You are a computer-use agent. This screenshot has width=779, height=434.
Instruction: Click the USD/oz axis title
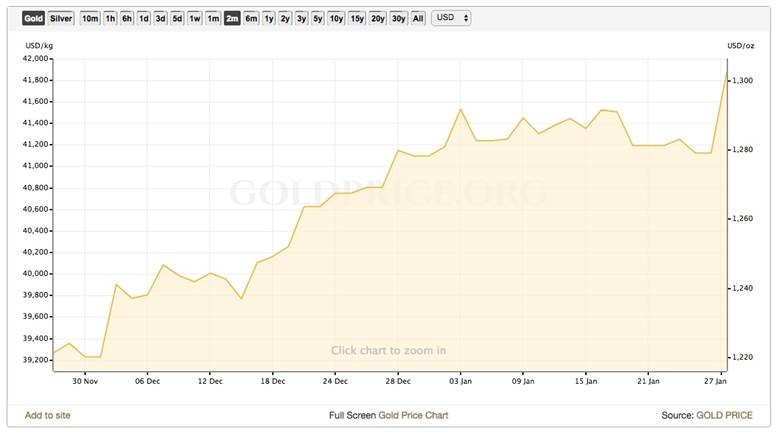pos(741,46)
